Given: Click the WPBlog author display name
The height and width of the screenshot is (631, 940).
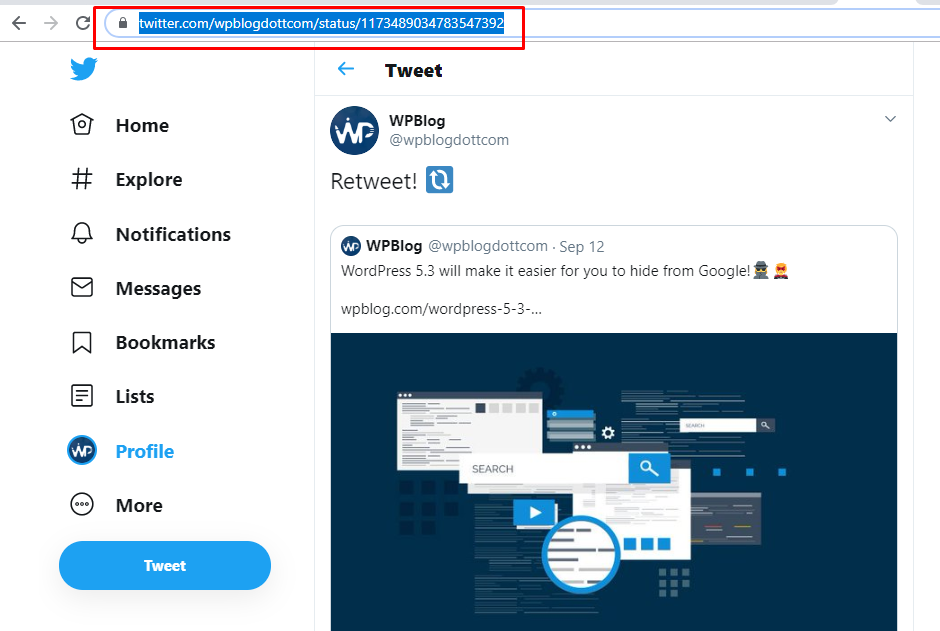Looking at the screenshot, I should (x=417, y=120).
